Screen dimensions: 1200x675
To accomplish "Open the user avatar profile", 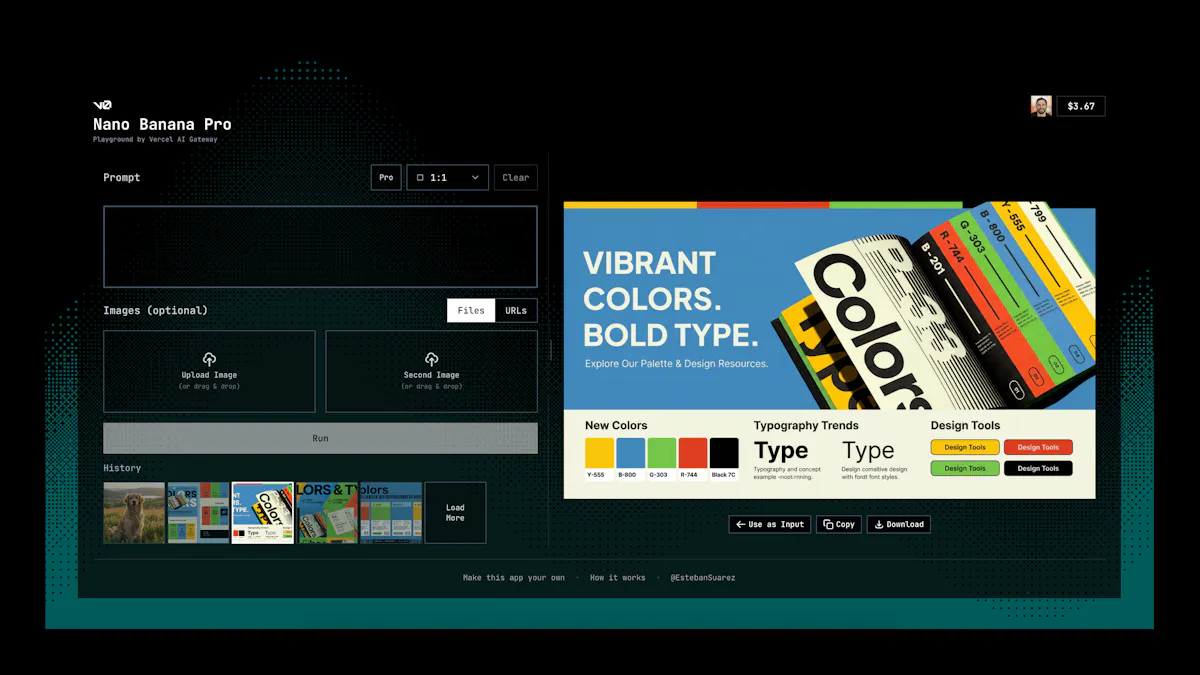I will (1041, 106).
